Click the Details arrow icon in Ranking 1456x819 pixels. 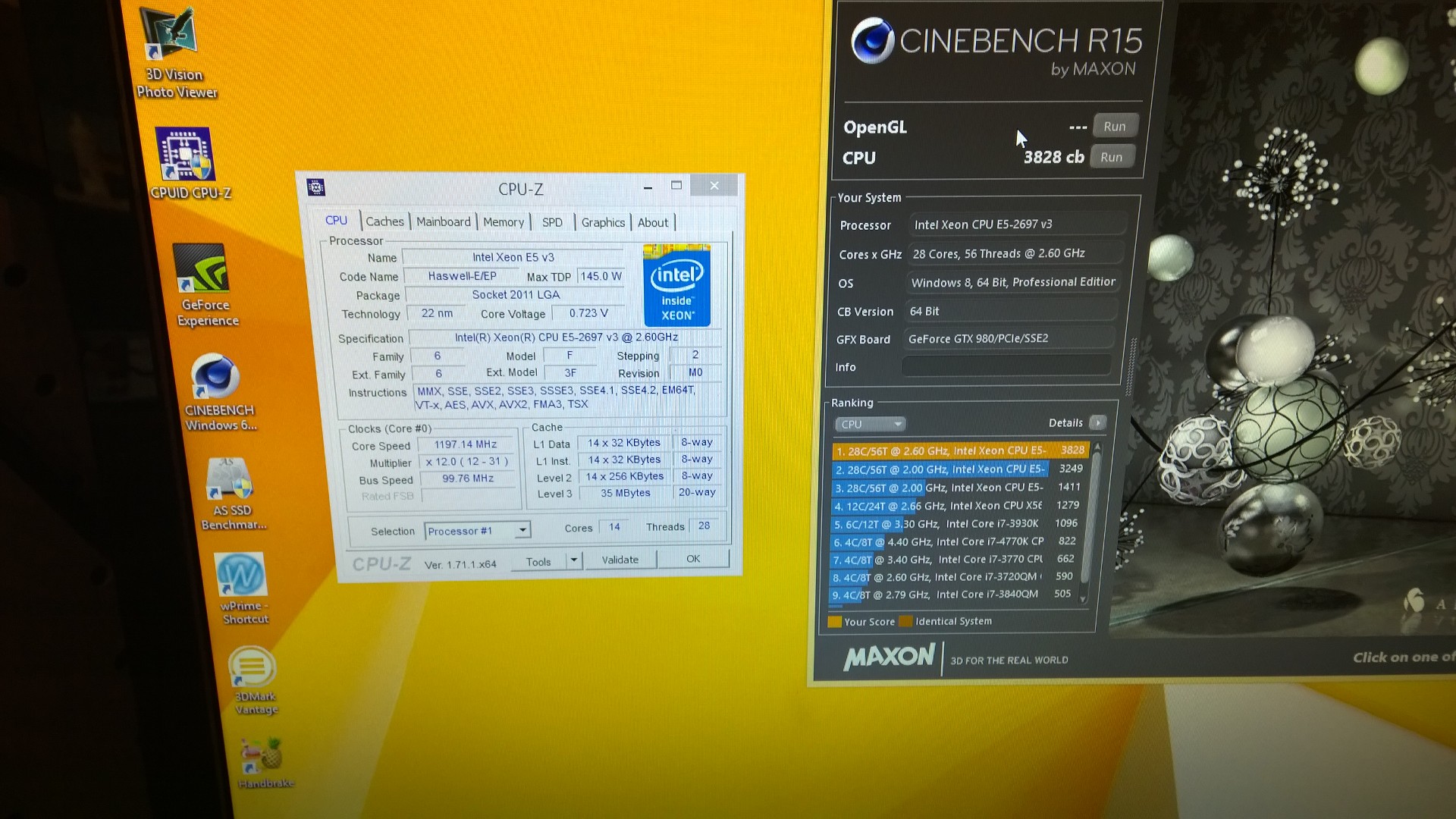1097,422
